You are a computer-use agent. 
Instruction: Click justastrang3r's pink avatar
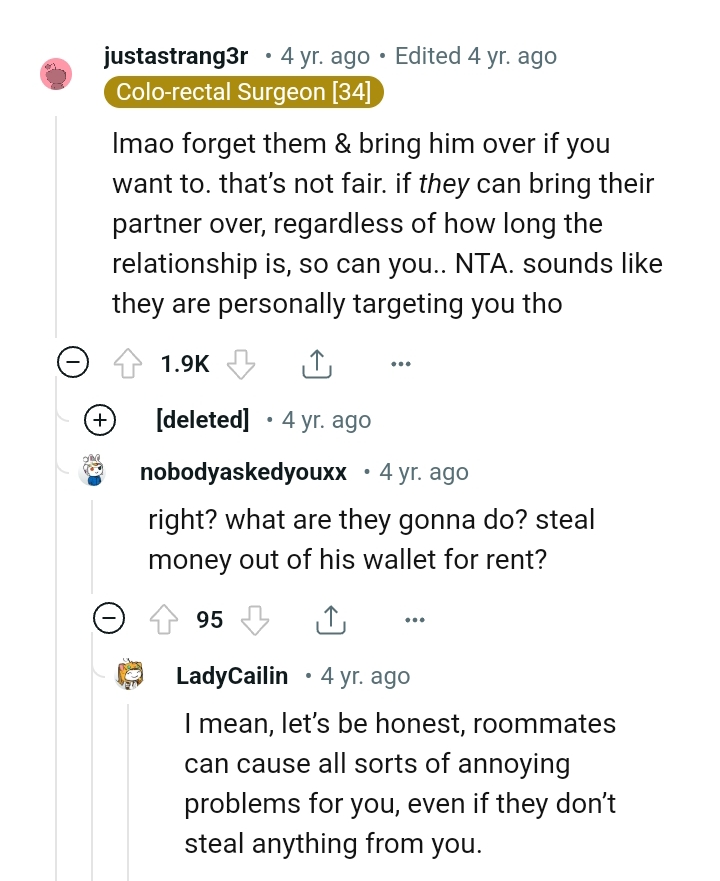[x=57, y=75]
